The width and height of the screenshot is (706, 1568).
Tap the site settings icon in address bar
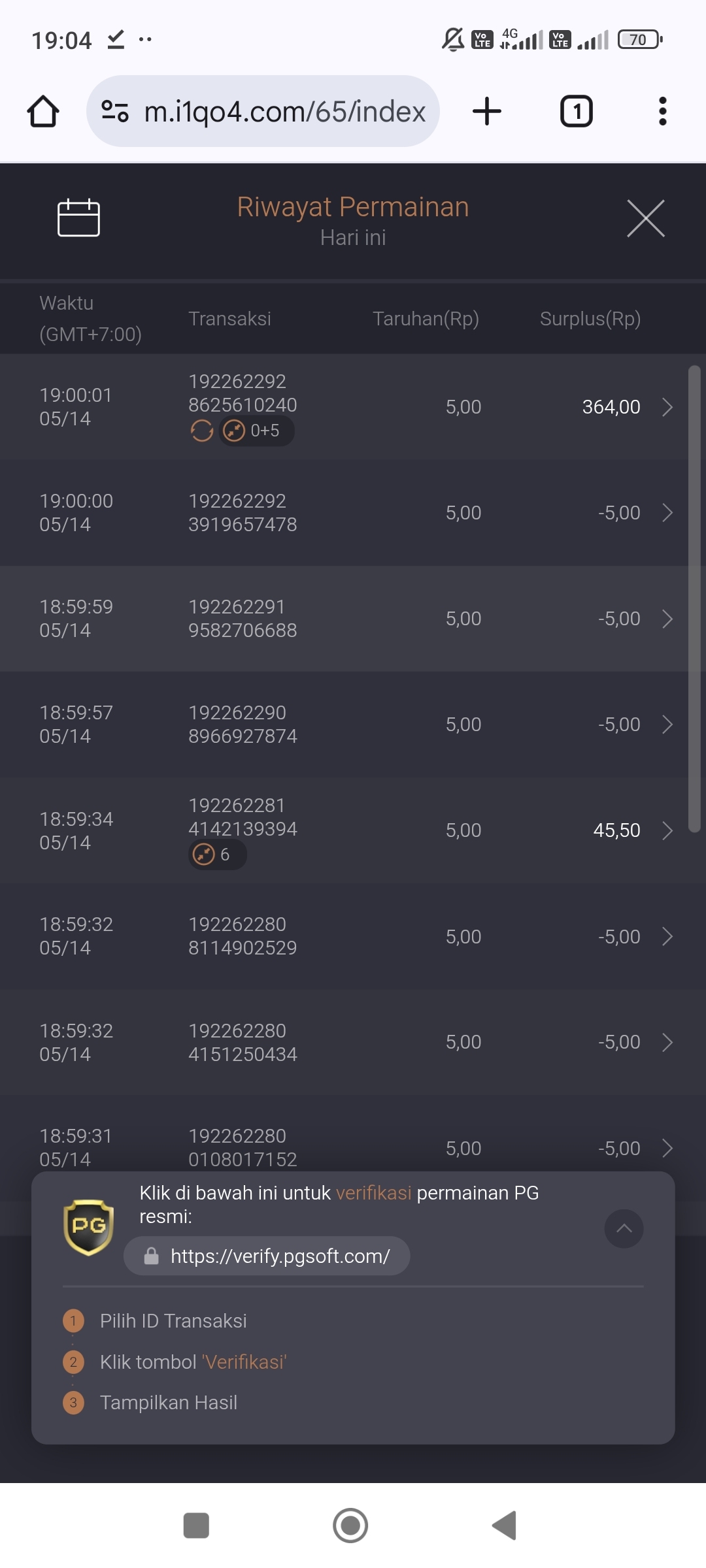tap(115, 111)
